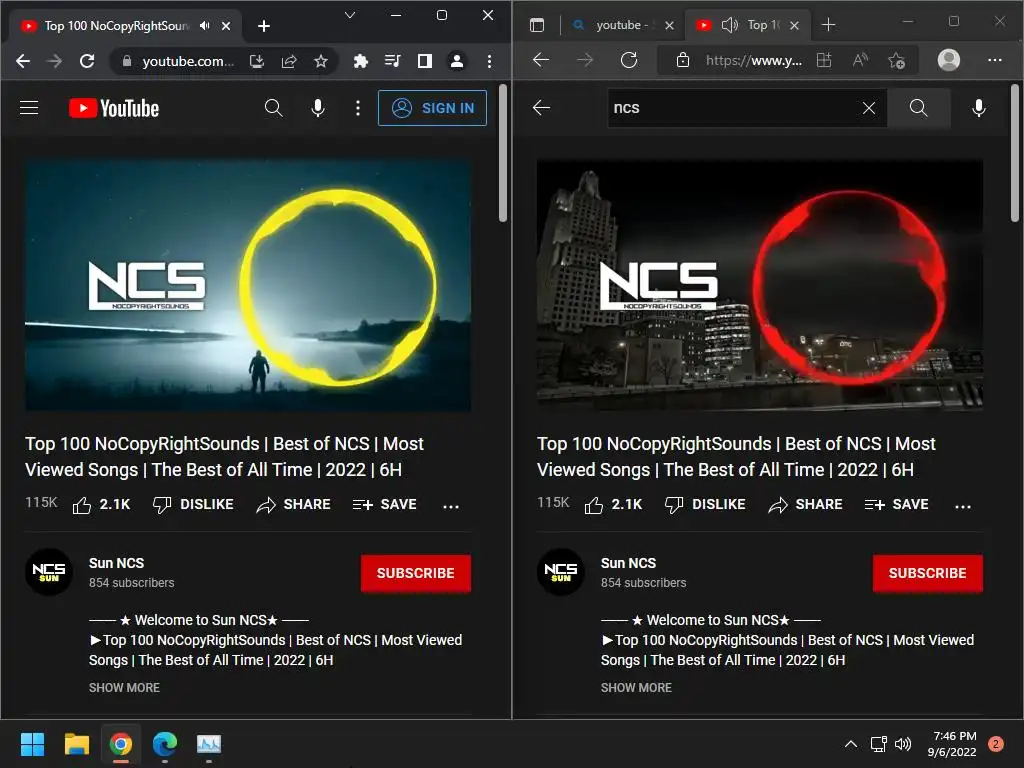Expand SHOW MORE description in Chrome window
This screenshot has height=768, width=1024.
[x=124, y=688]
